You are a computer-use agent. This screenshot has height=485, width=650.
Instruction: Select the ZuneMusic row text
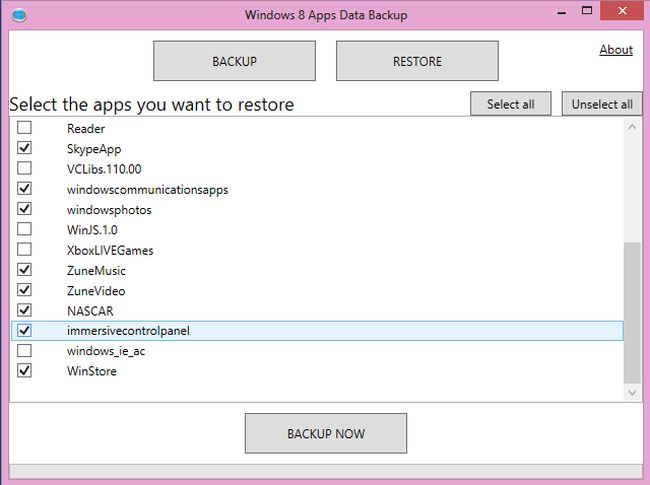click(x=96, y=271)
